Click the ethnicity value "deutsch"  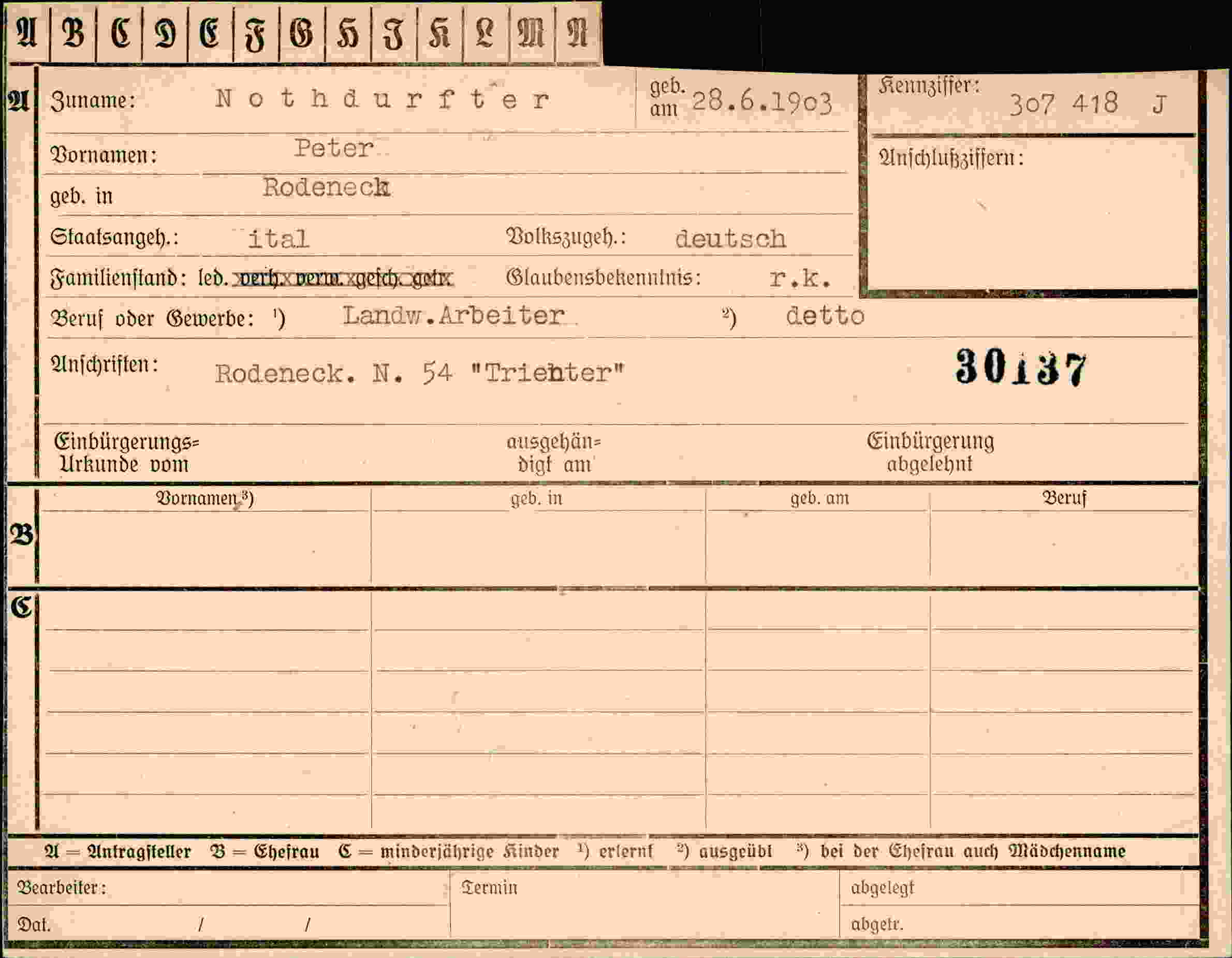(730, 239)
